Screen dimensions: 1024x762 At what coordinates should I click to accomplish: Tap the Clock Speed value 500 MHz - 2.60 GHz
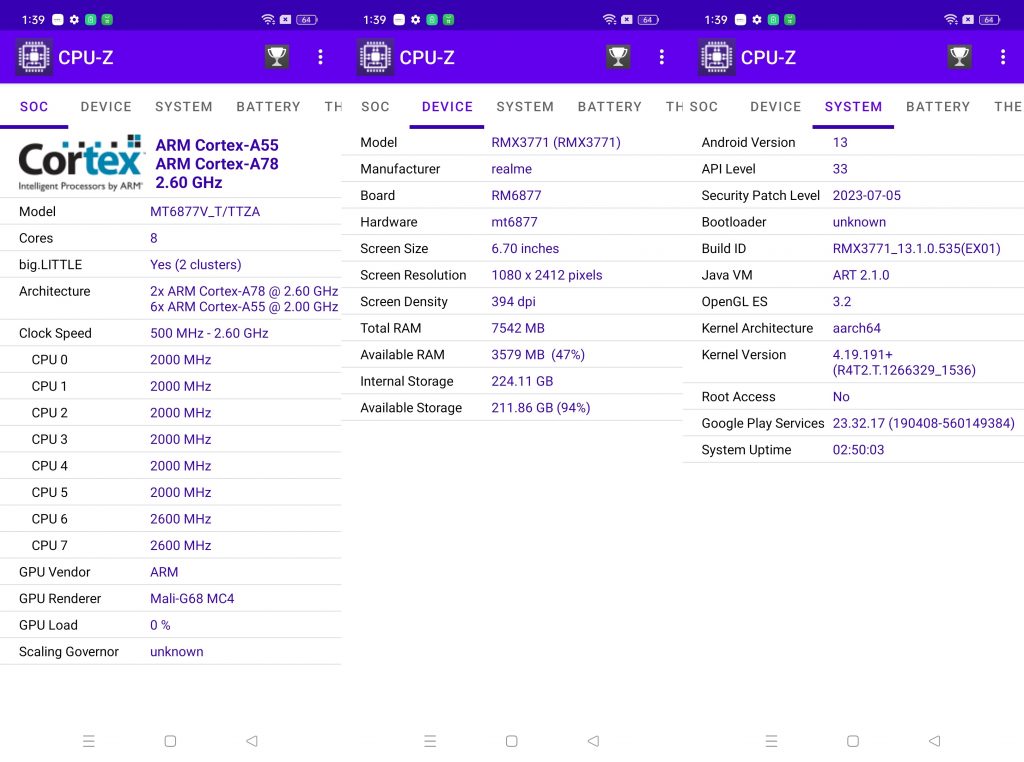(x=209, y=333)
